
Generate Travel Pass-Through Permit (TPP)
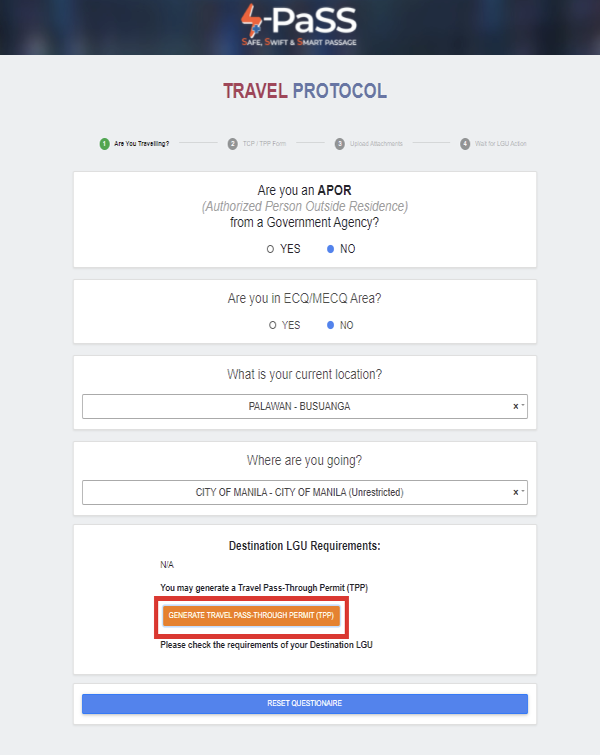click(251, 616)
